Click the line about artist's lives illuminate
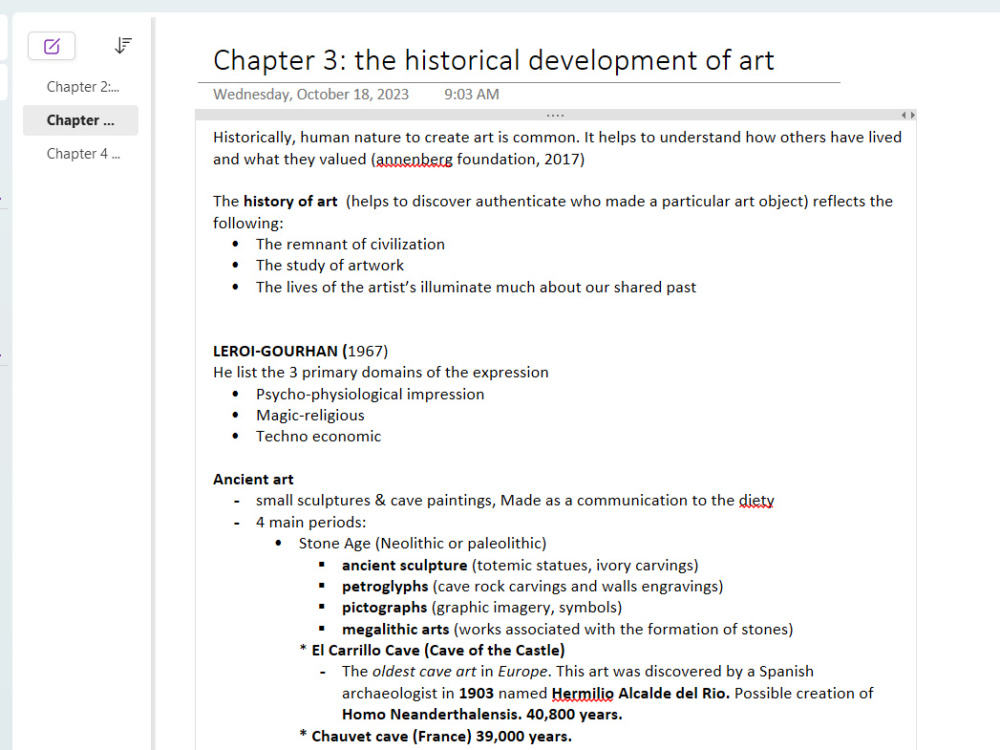1000x750 pixels. (x=476, y=288)
